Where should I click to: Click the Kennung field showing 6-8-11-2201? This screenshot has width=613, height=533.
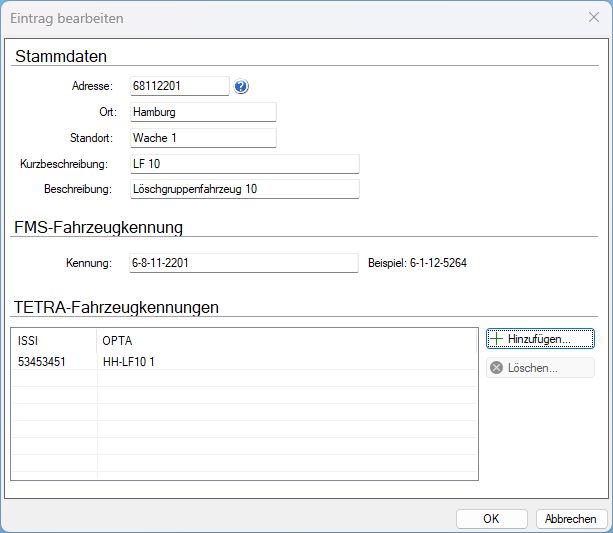244,263
